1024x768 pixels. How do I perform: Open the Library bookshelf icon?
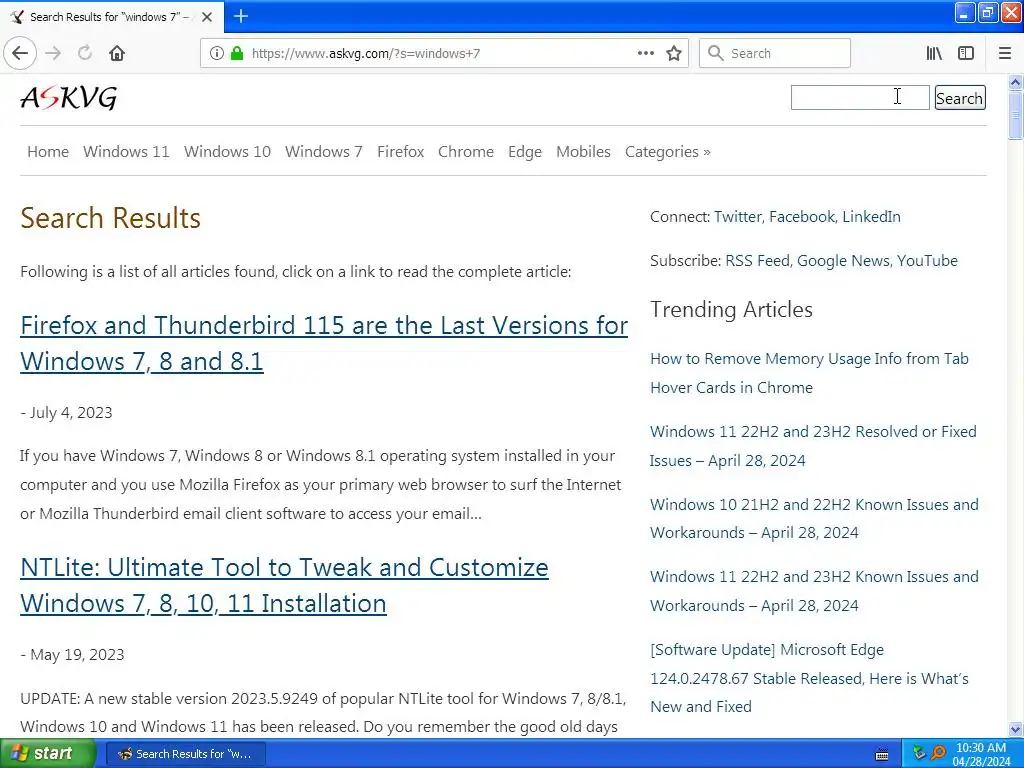(x=934, y=53)
